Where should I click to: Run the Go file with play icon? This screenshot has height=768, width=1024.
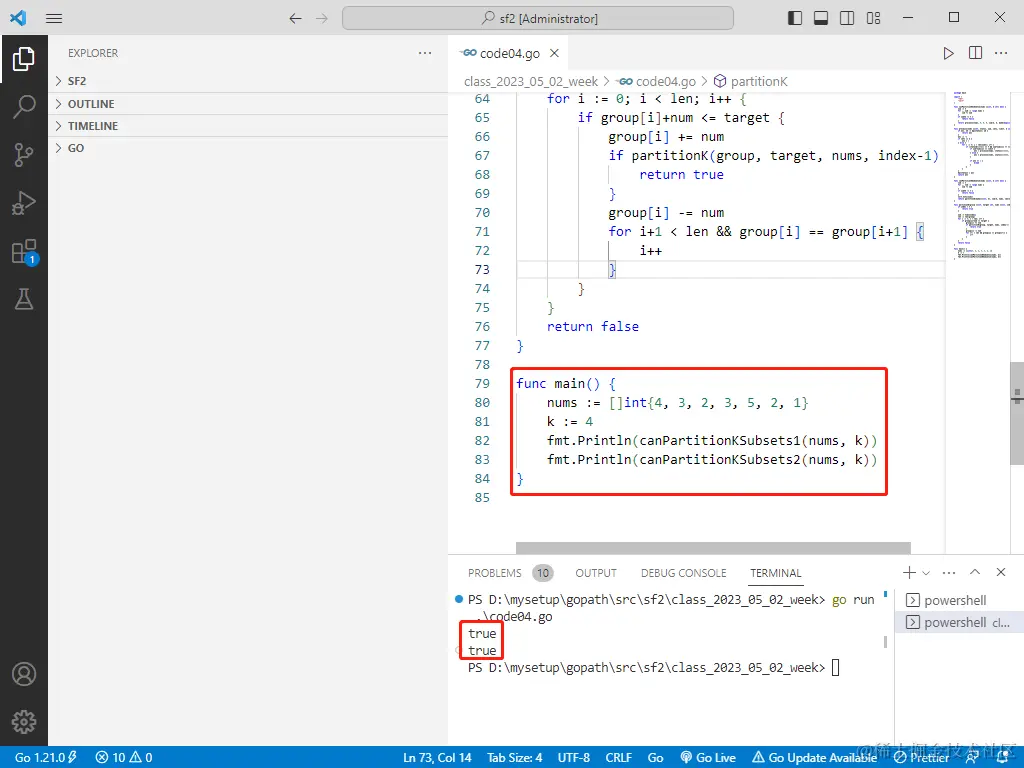(x=948, y=53)
